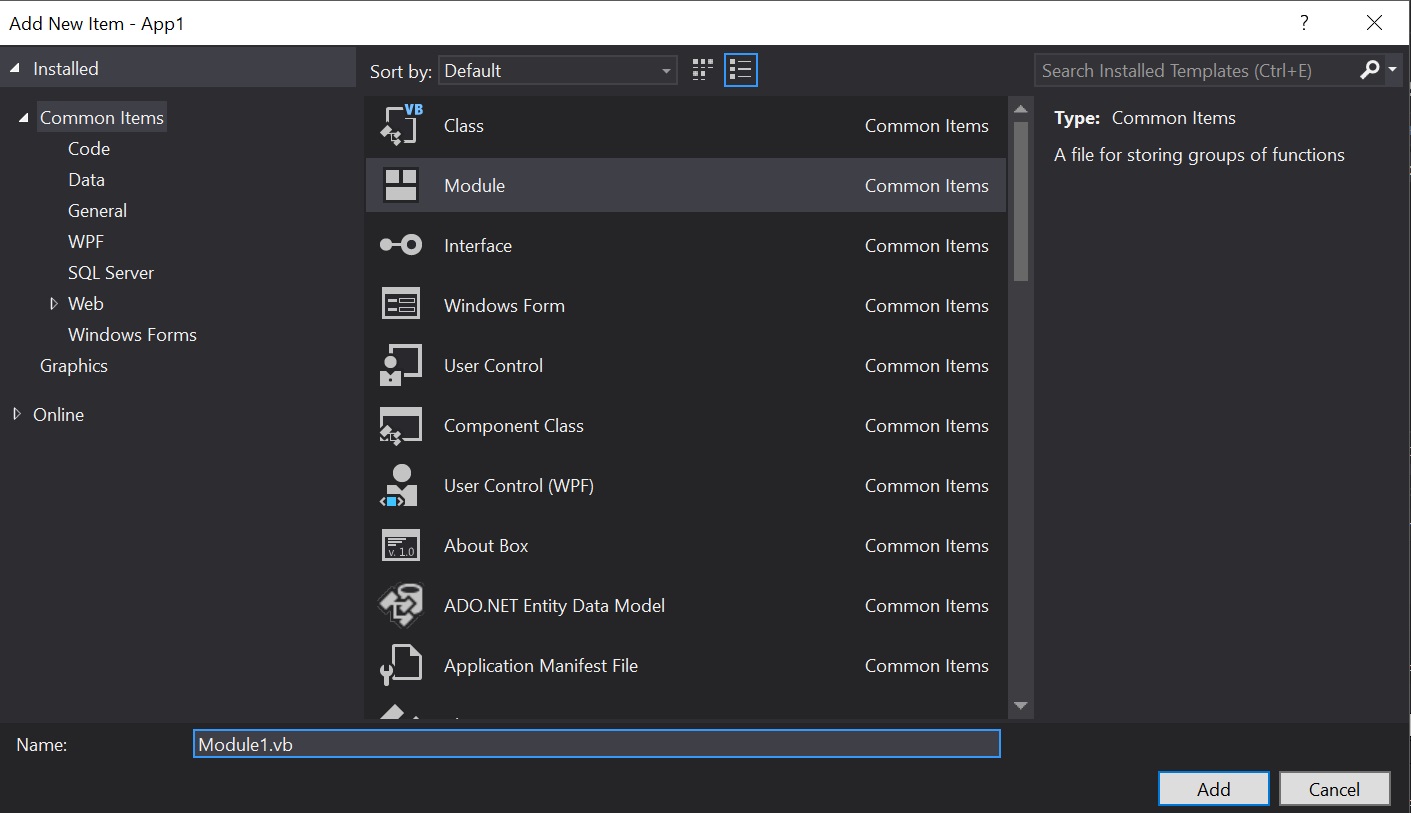The height and width of the screenshot is (813, 1411).
Task: Click the About Box template icon
Action: pyautogui.click(x=401, y=545)
